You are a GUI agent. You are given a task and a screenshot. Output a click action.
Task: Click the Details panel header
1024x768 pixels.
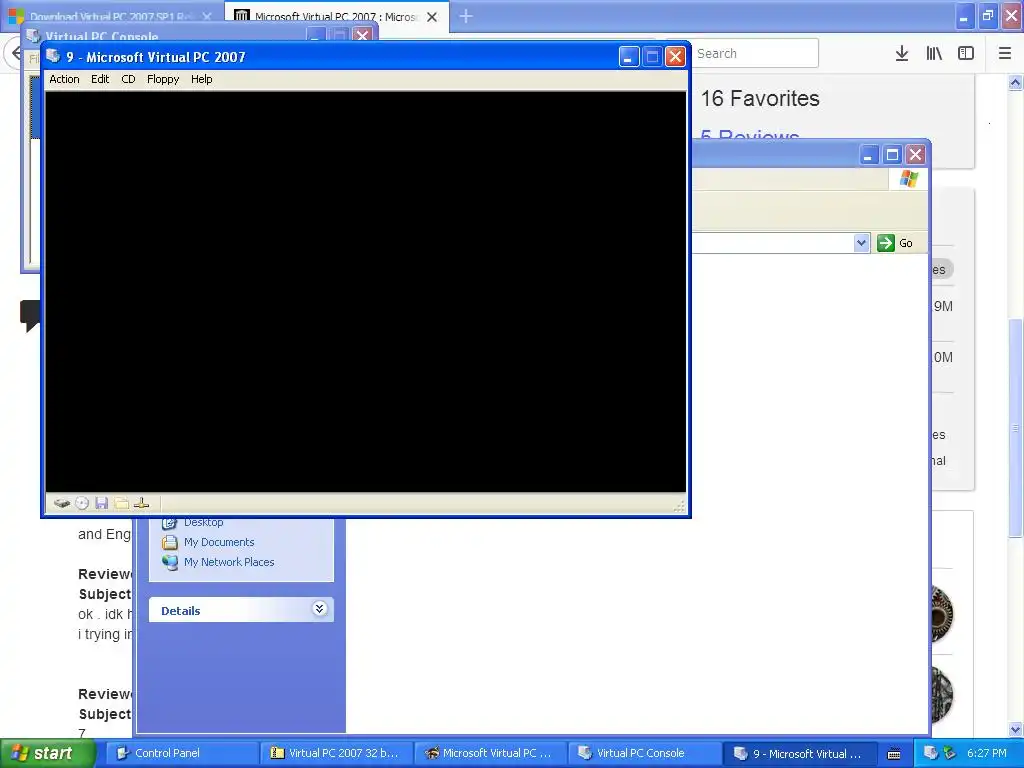click(x=241, y=610)
